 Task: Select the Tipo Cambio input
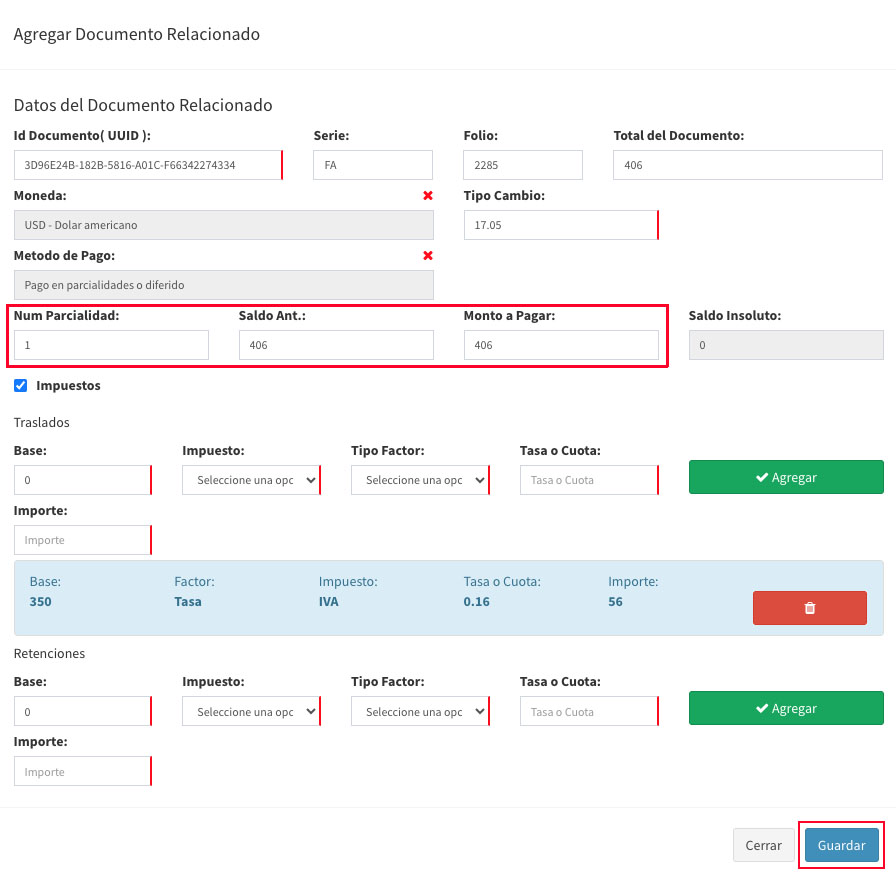(561, 225)
